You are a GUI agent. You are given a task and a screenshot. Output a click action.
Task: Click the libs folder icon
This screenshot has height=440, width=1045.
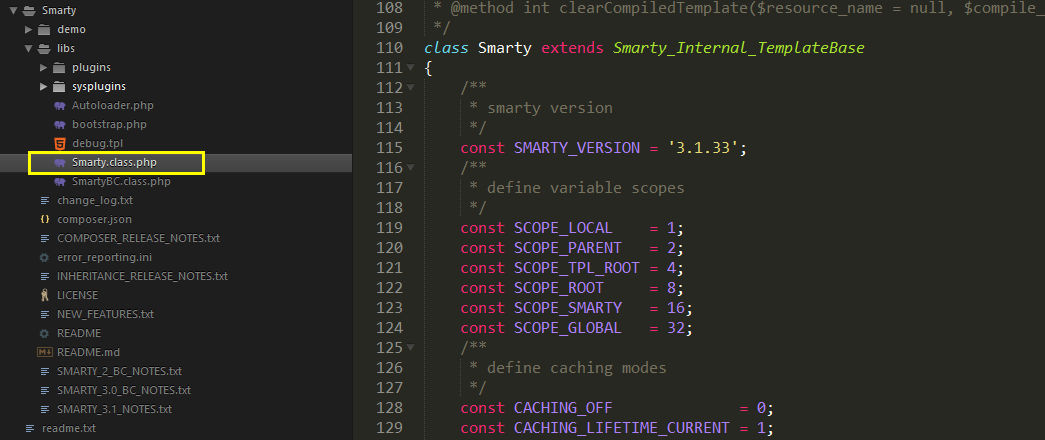point(44,49)
